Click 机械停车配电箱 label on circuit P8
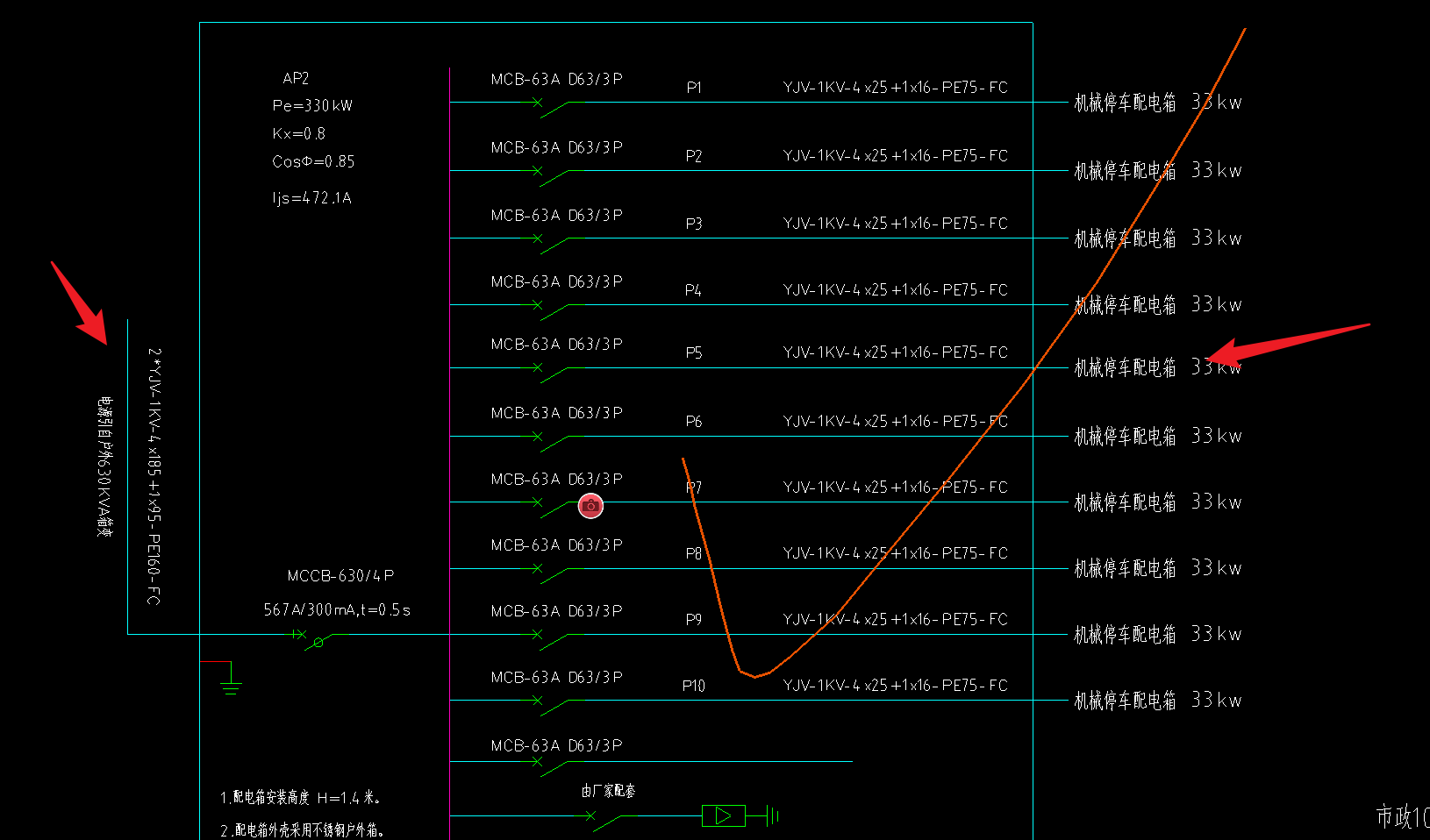Viewport: 1430px width, 840px height. 1126,569
